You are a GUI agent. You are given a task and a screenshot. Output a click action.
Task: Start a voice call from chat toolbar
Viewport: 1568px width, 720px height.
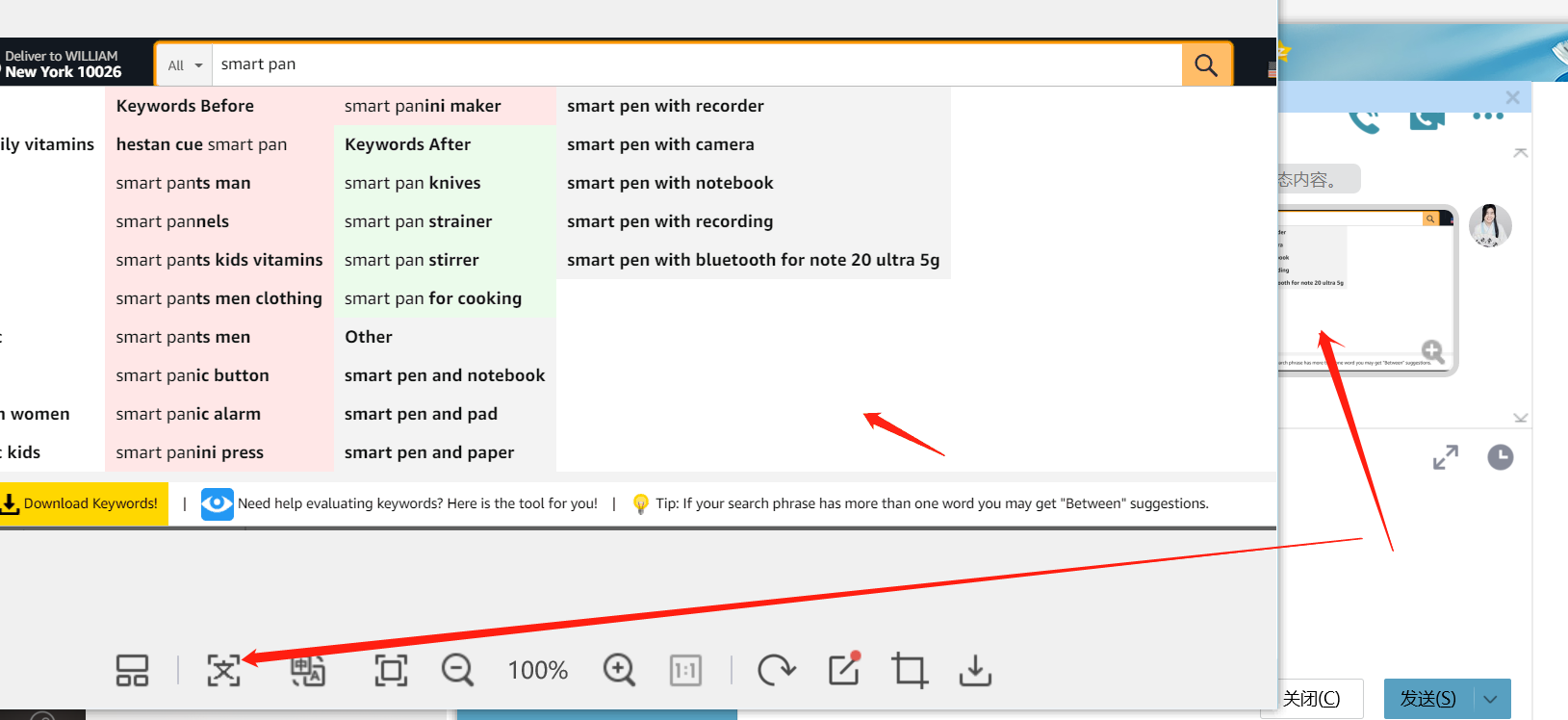1364,121
